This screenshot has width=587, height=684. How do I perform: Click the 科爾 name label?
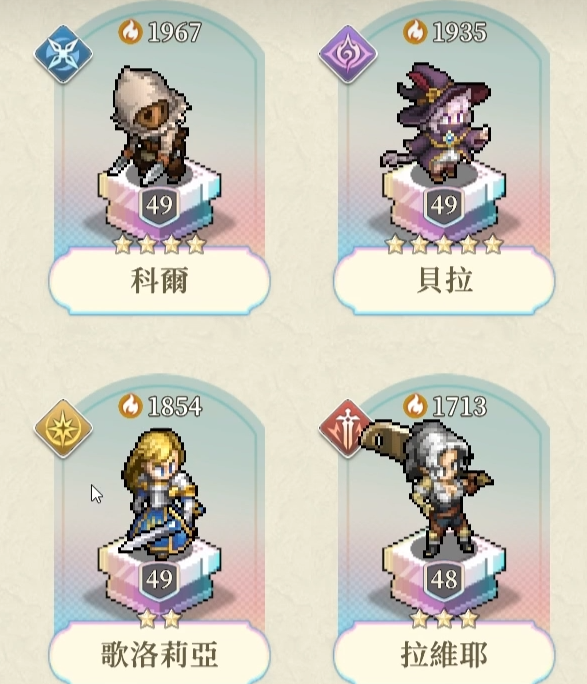159,280
